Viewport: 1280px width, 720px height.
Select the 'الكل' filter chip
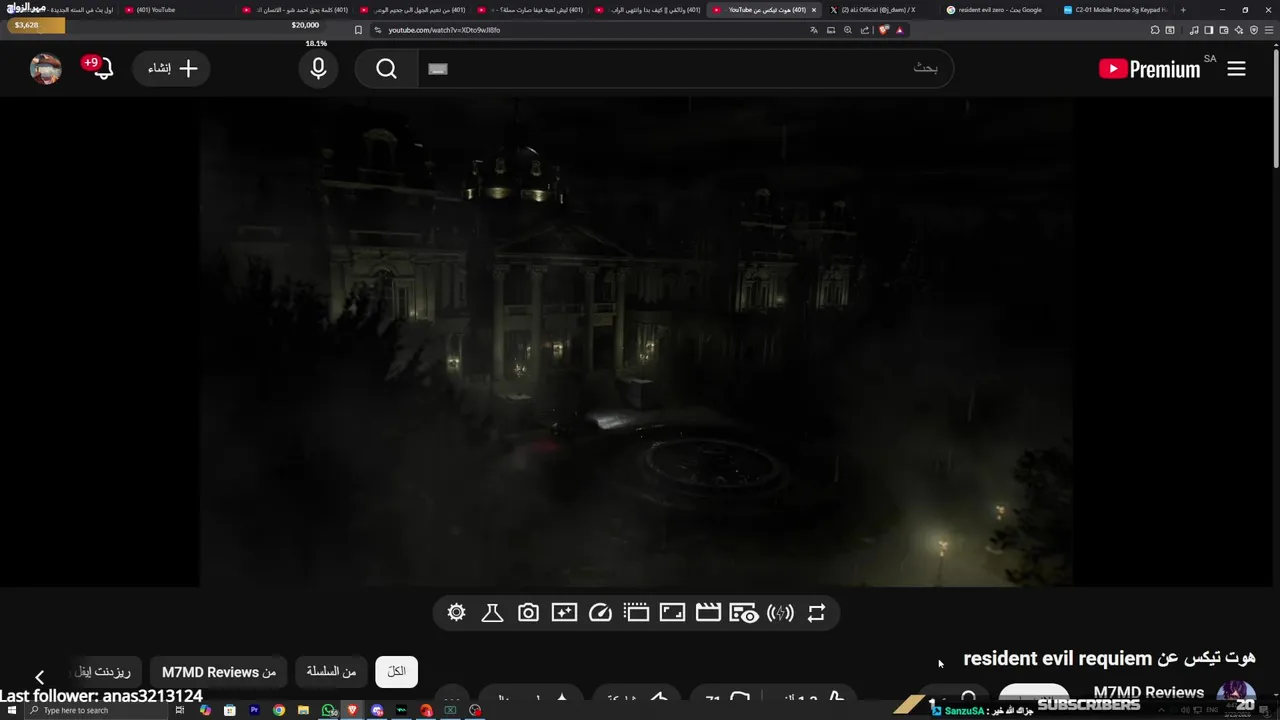click(396, 672)
